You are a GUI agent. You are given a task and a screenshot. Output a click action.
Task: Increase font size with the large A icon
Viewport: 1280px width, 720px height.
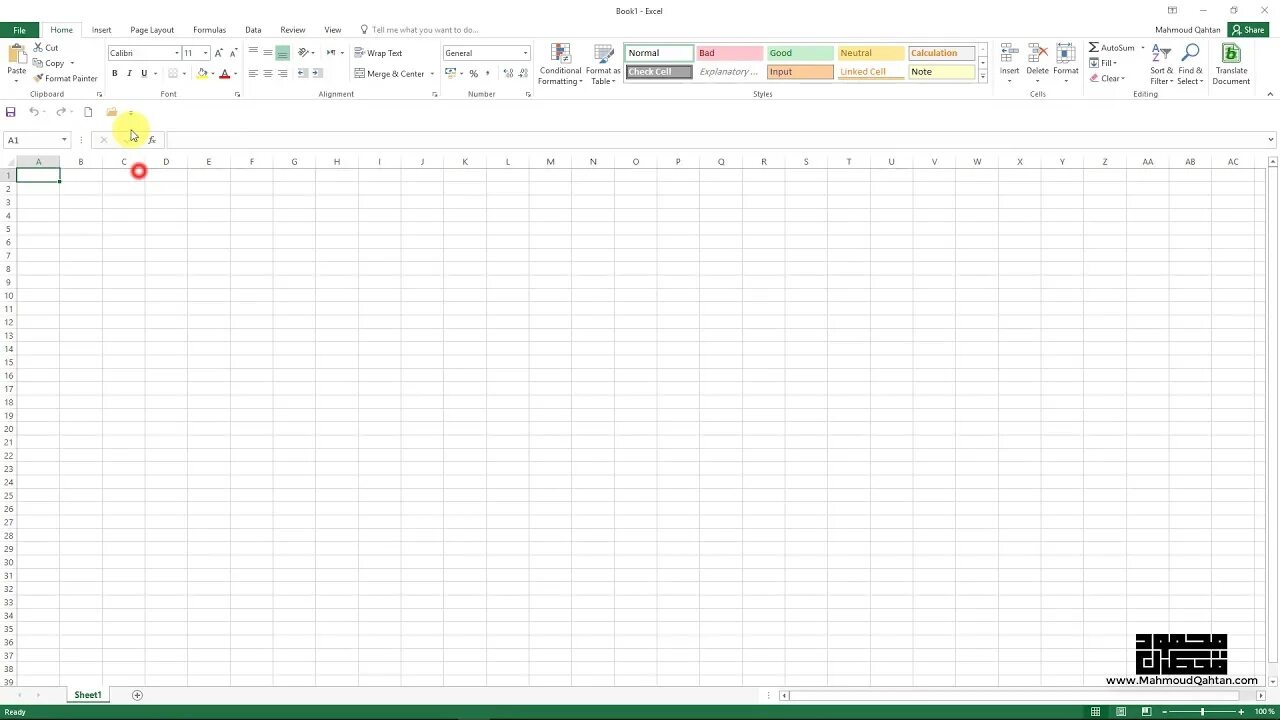tap(218, 53)
